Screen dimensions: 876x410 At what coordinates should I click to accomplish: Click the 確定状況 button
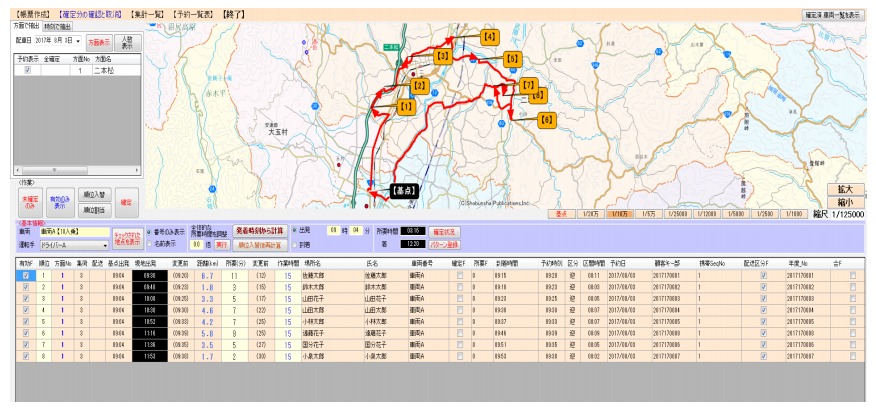(x=444, y=230)
